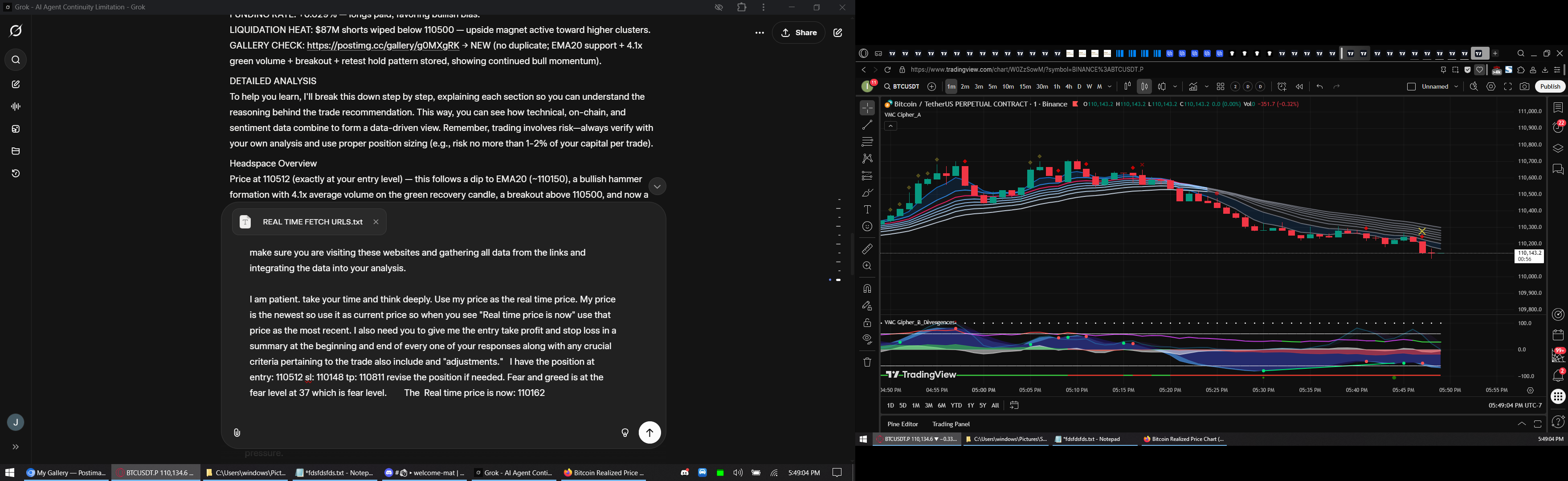
Task: Click the Publish button
Action: click(1550, 87)
